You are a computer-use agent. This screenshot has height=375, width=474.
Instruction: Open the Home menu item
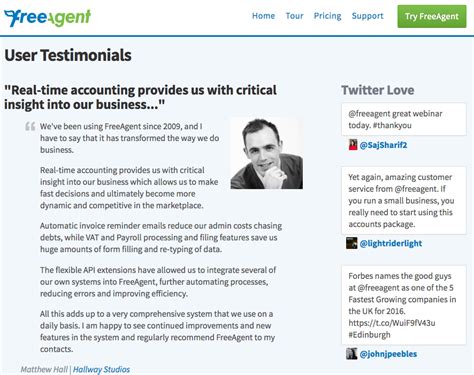tap(263, 16)
